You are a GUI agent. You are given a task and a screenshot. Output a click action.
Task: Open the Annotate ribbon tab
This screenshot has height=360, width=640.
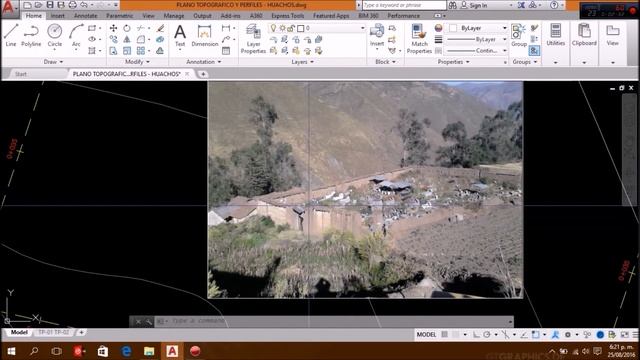pos(85,16)
